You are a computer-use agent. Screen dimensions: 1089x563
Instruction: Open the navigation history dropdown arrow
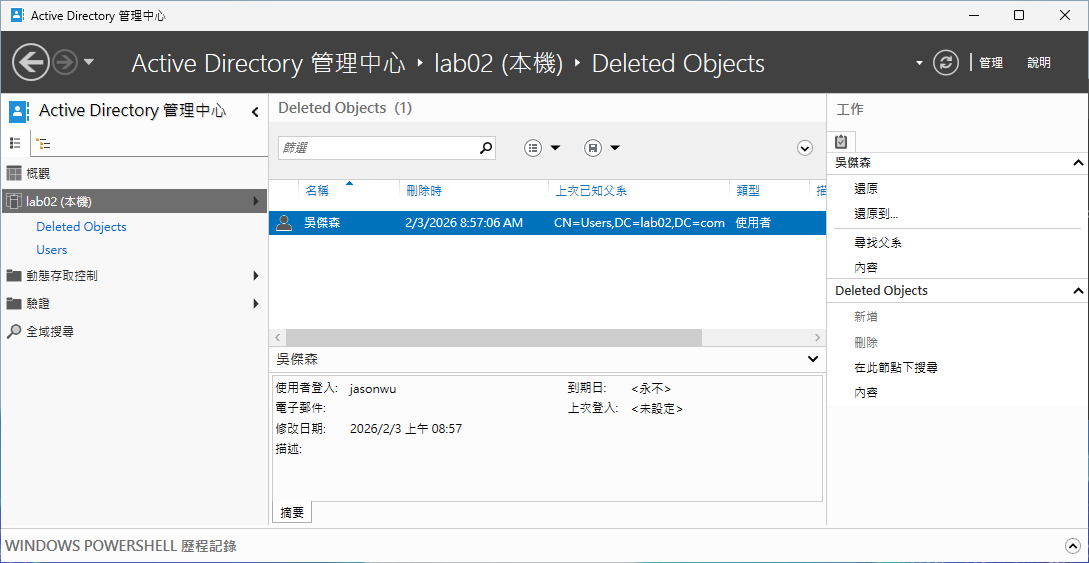(x=89, y=62)
